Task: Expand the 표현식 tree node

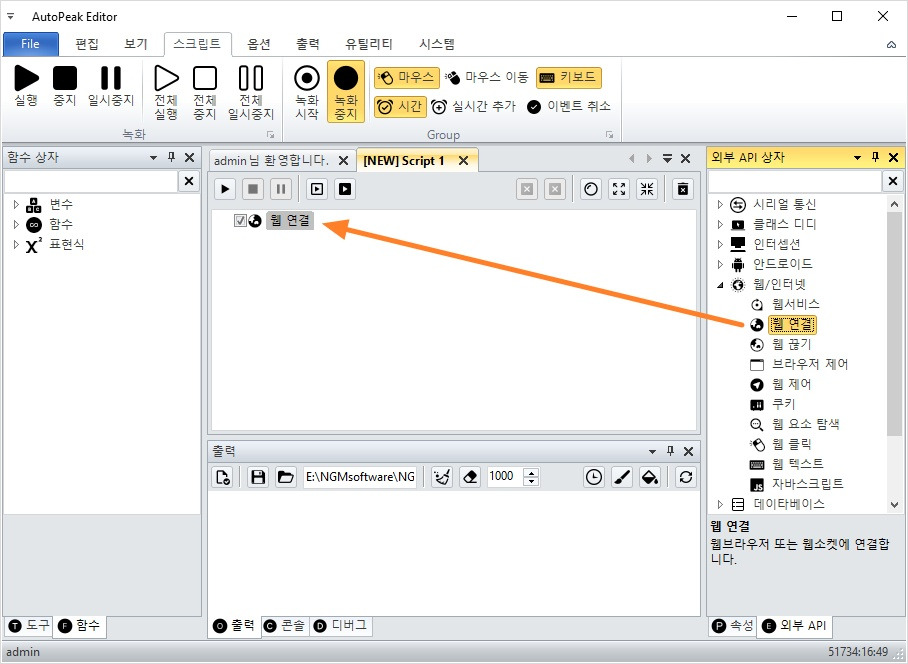Action: [x=16, y=244]
